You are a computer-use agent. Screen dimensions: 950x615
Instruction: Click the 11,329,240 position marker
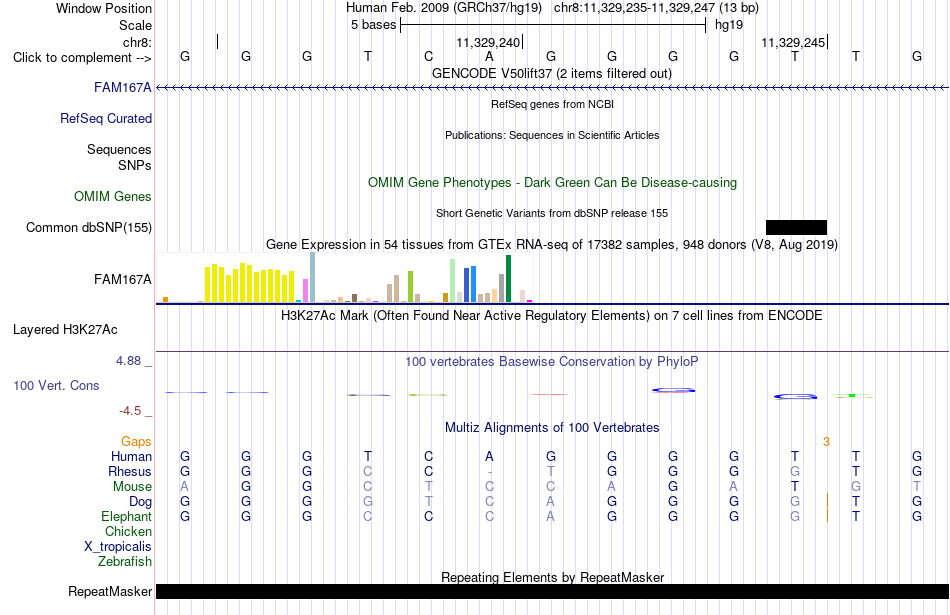pyautogui.click(x=488, y=43)
